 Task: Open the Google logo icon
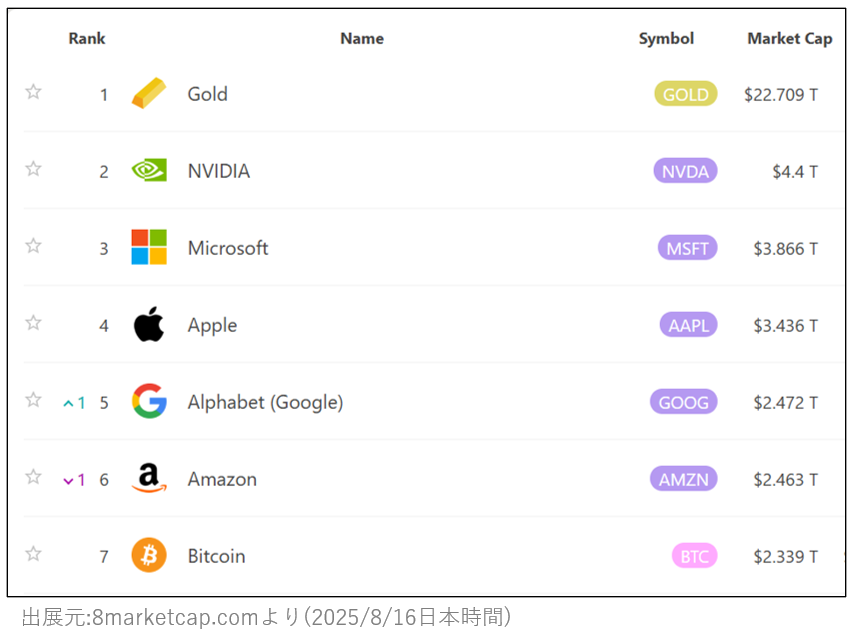[x=149, y=401]
